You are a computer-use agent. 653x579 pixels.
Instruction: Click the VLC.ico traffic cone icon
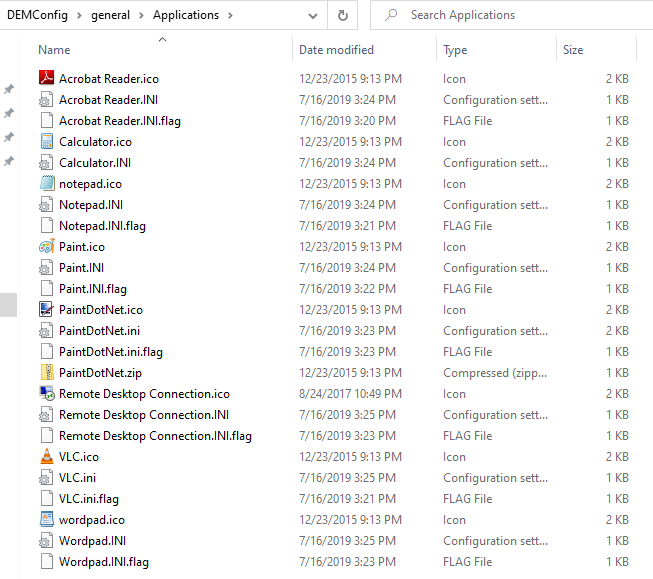(46, 457)
